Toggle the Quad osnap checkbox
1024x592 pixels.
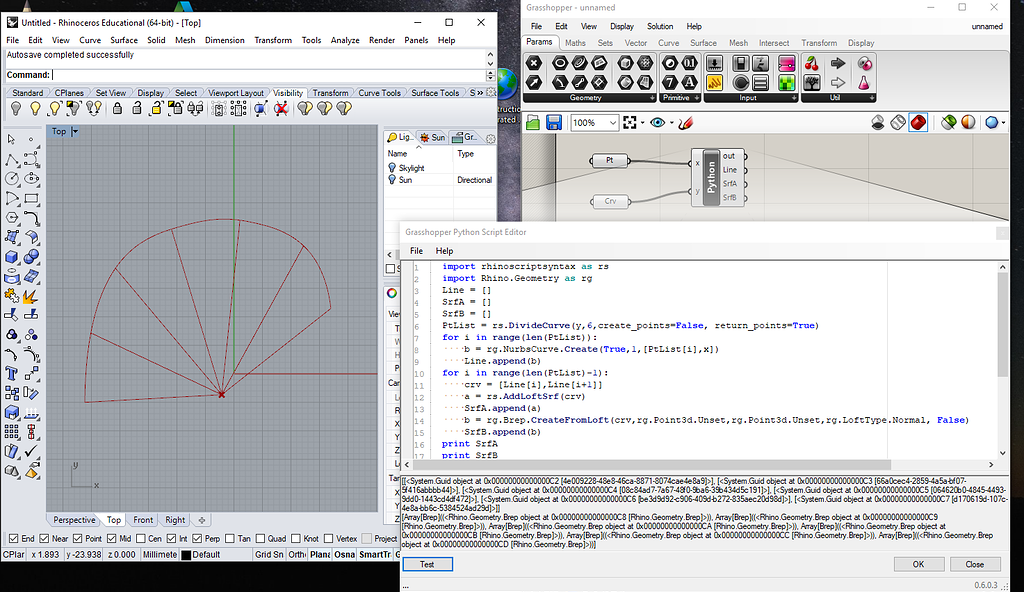pyautogui.click(x=260, y=539)
